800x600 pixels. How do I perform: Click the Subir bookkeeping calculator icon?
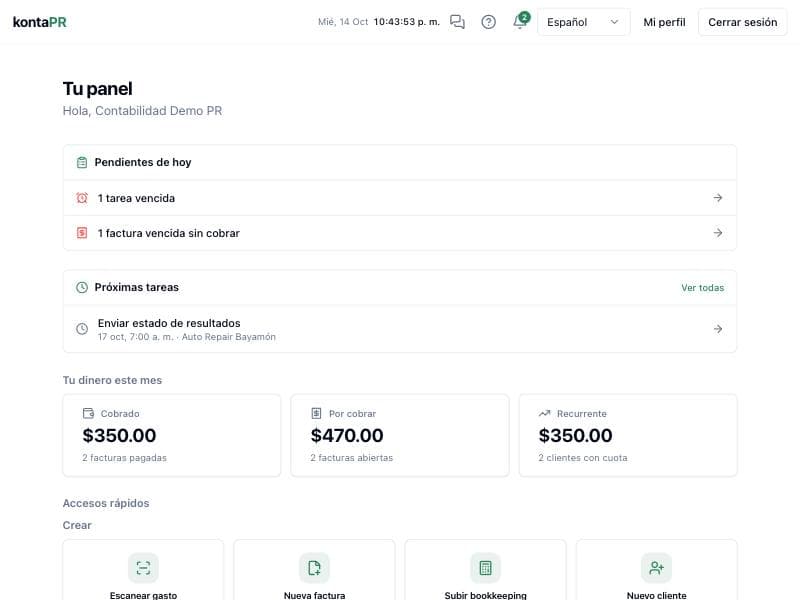point(485,568)
